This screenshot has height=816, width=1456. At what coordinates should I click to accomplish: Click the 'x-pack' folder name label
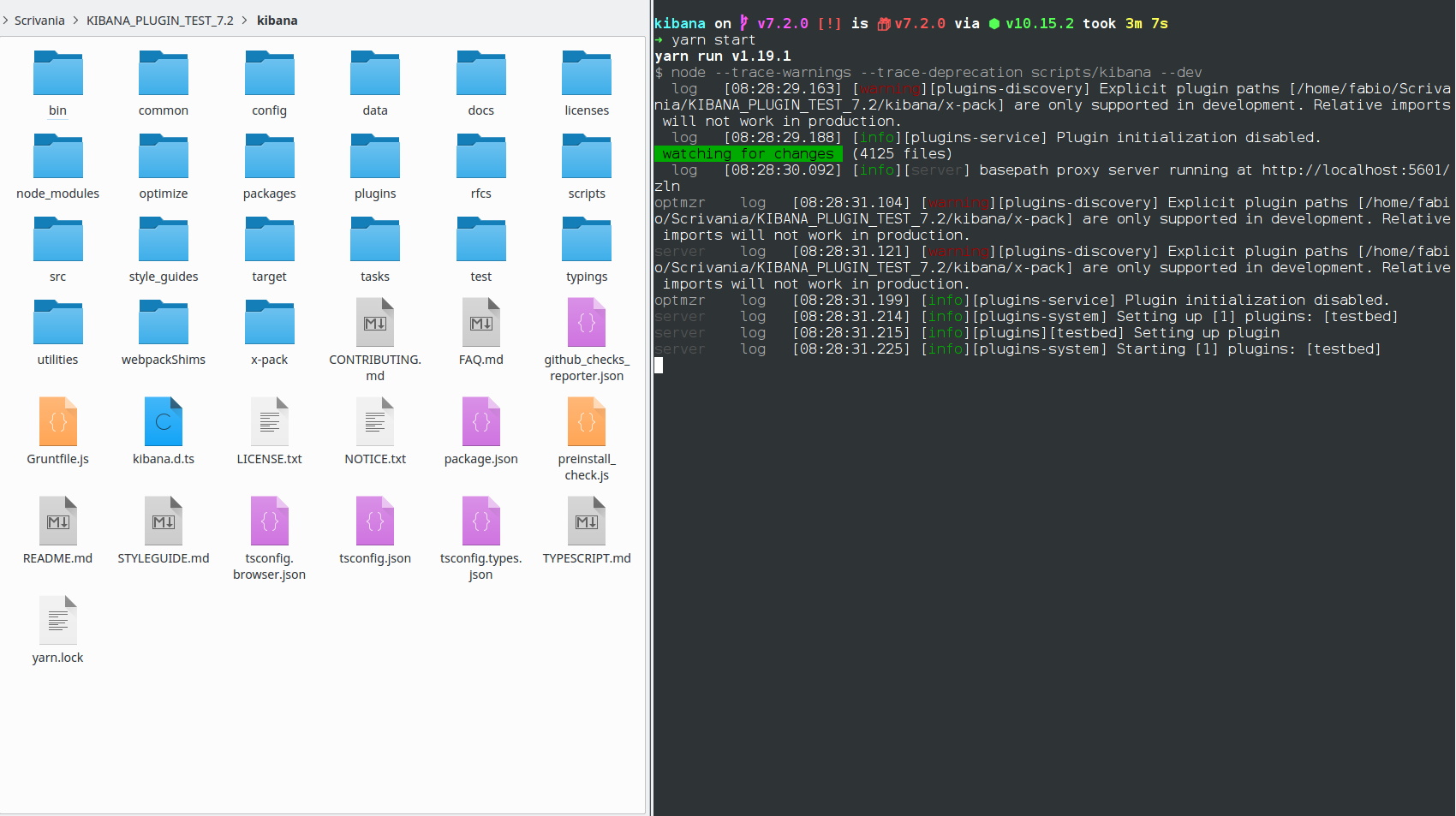pyautogui.click(x=269, y=360)
